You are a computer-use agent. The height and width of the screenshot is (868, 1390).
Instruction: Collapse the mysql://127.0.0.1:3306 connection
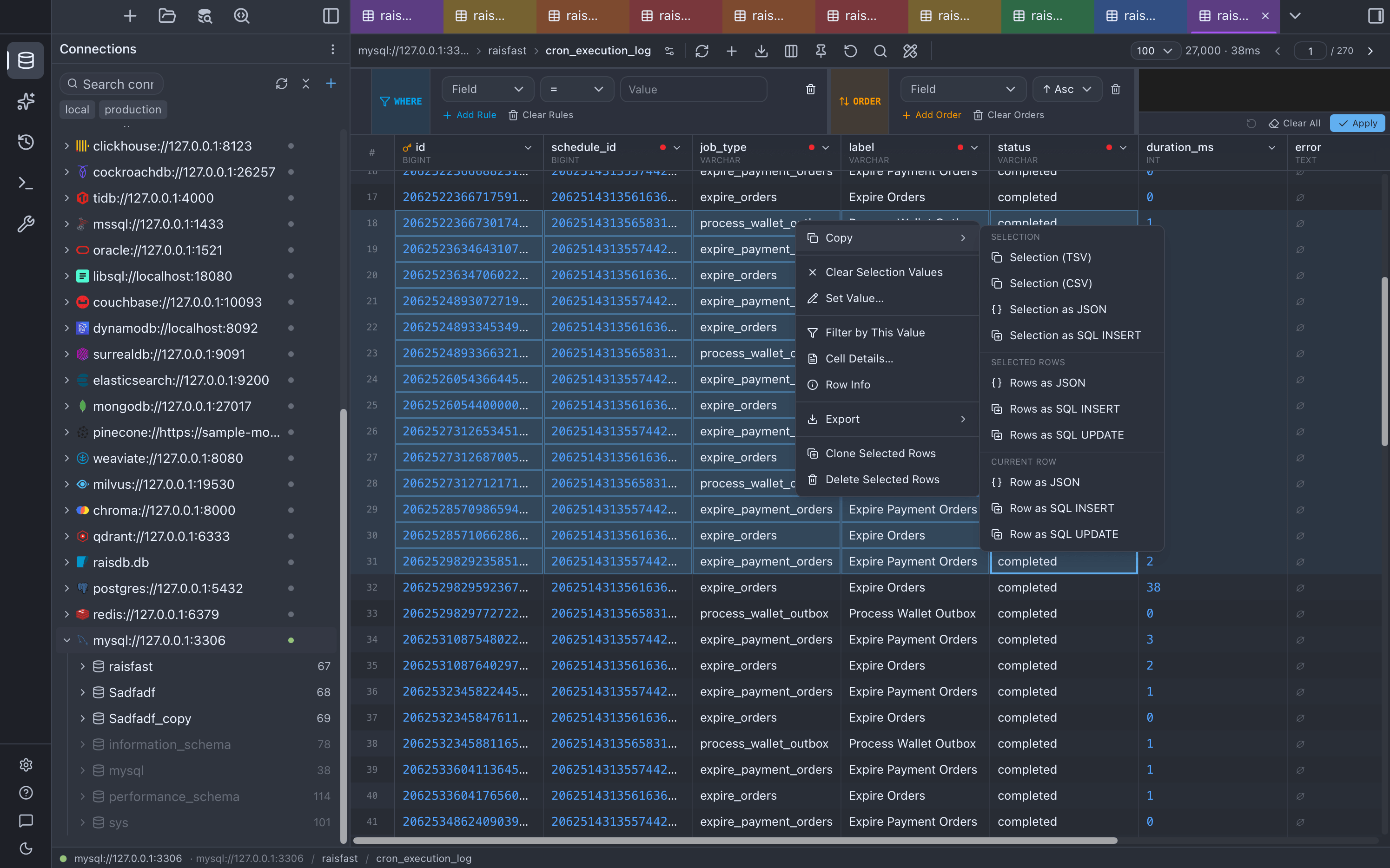(66, 641)
